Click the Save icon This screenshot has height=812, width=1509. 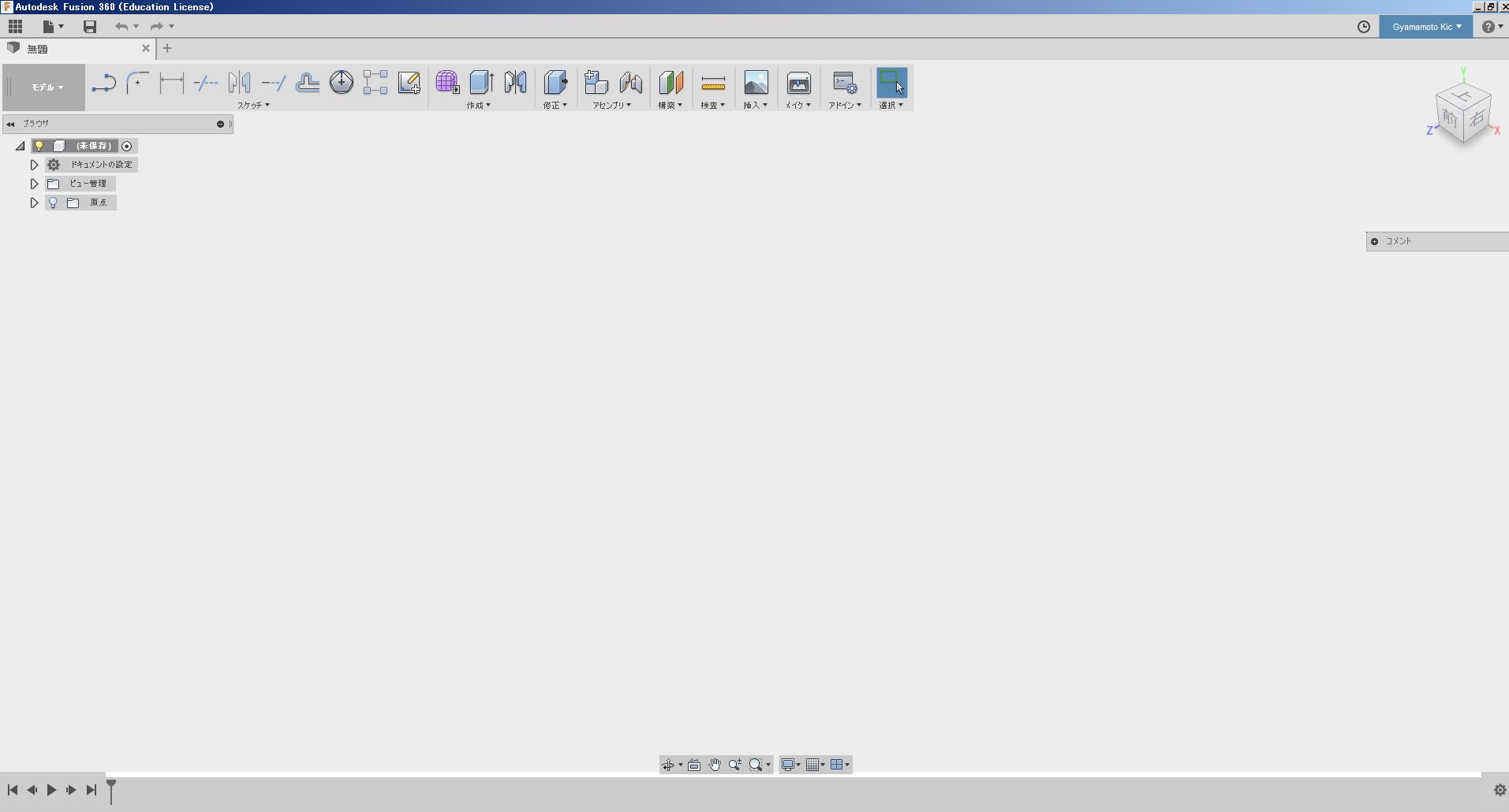point(90,27)
